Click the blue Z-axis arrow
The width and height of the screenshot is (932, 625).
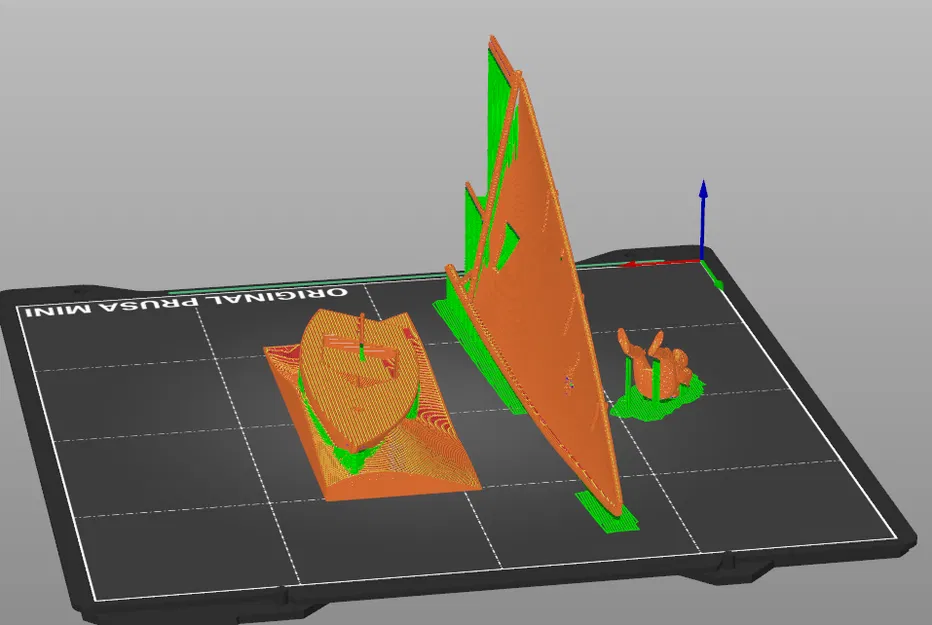(703, 219)
